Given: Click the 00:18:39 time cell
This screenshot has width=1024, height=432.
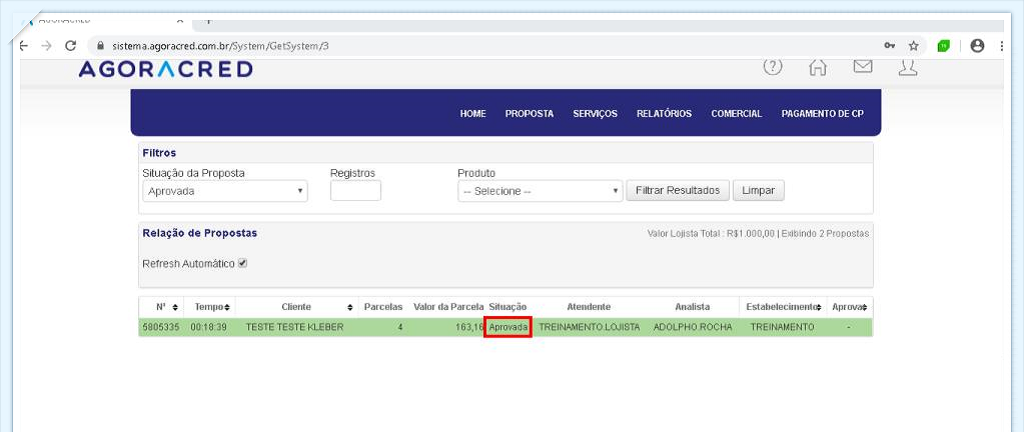Looking at the screenshot, I should pyautogui.click(x=208, y=327).
